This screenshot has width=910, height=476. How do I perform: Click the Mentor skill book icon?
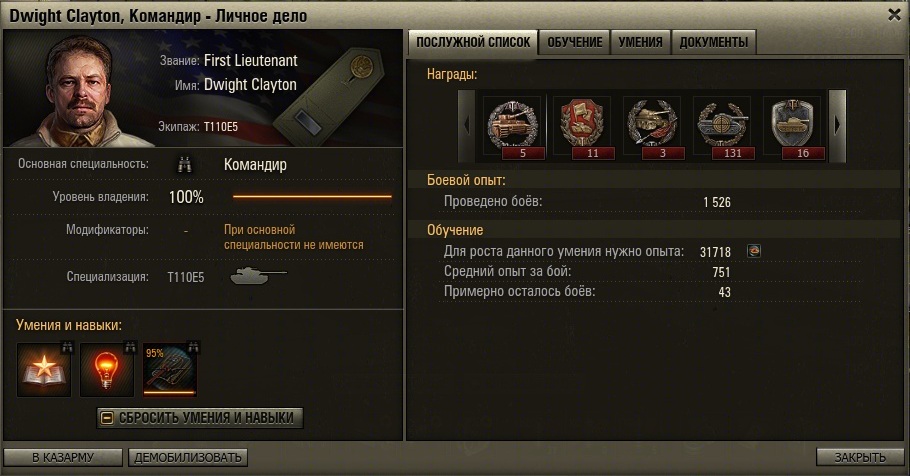pos(44,370)
